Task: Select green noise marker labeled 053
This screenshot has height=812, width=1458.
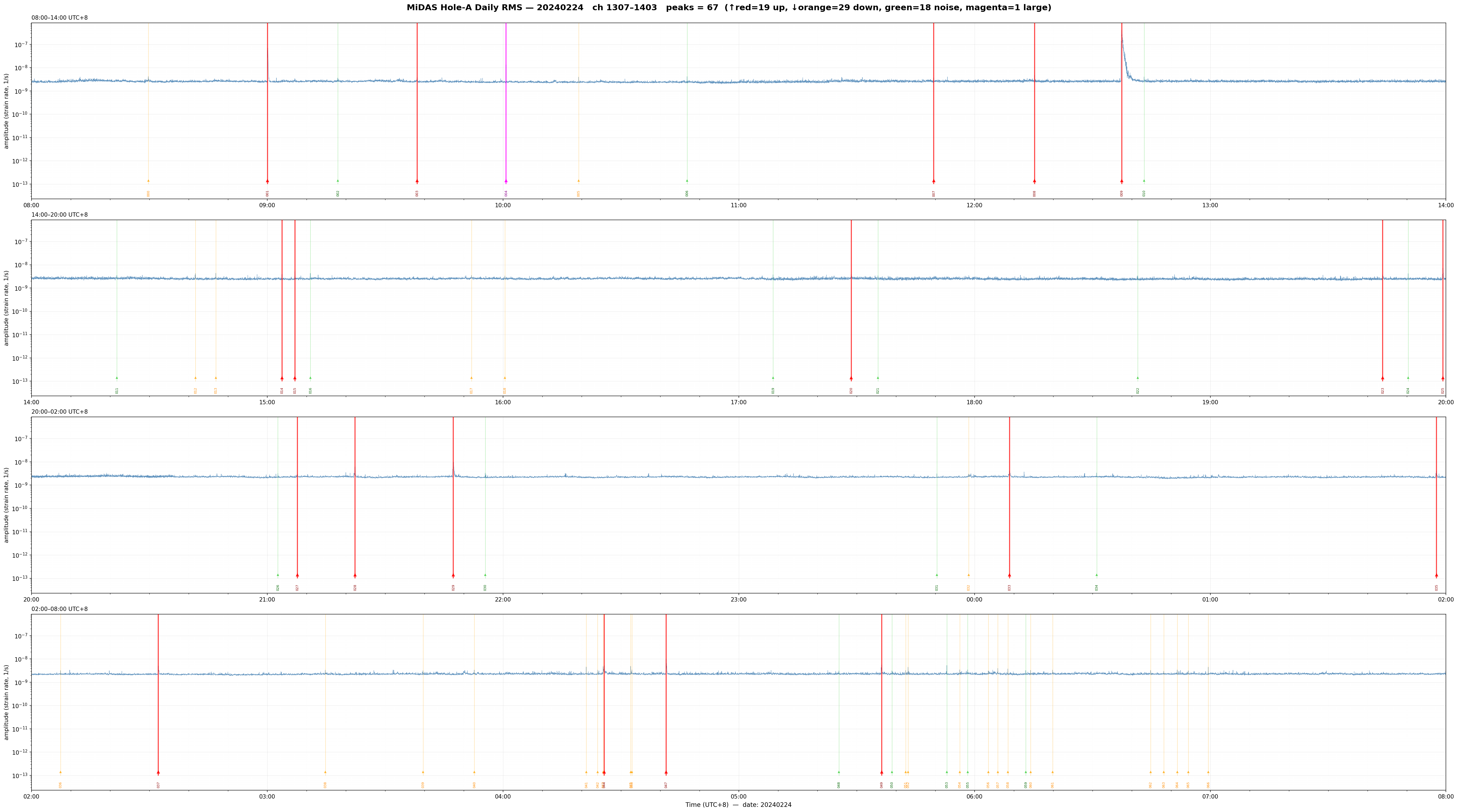Action: (947, 772)
